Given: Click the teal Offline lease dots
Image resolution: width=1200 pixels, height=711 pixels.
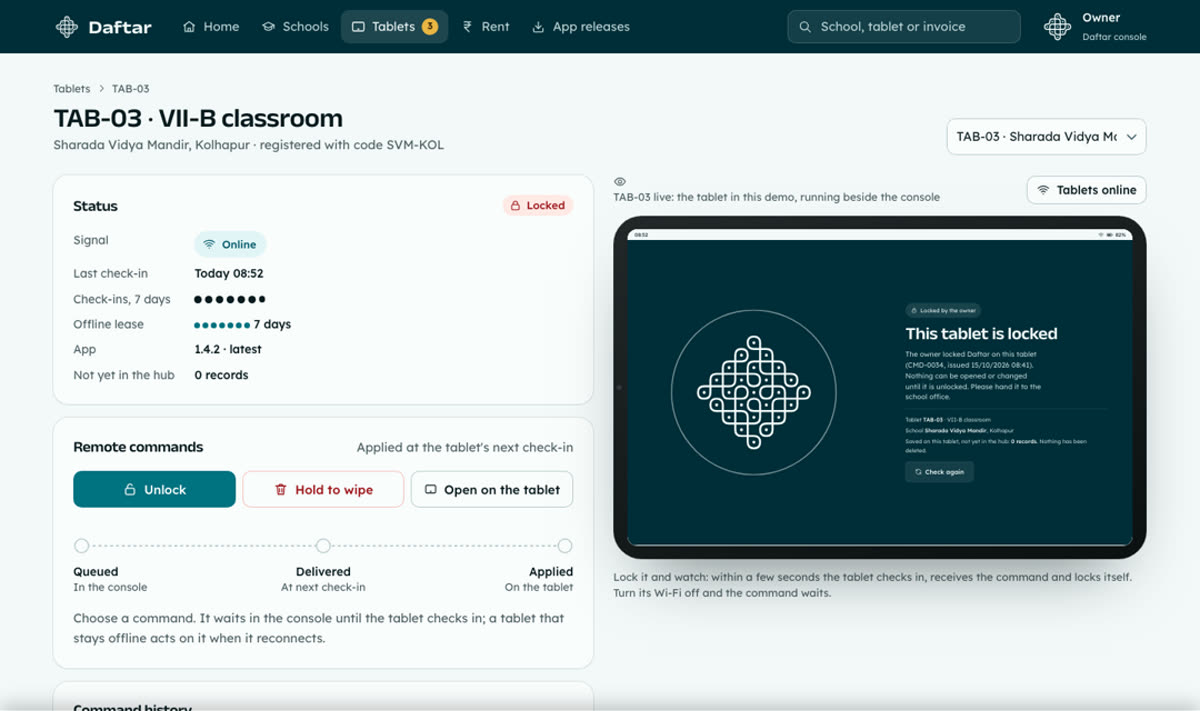Looking at the screenshot, I should [222, 325].
